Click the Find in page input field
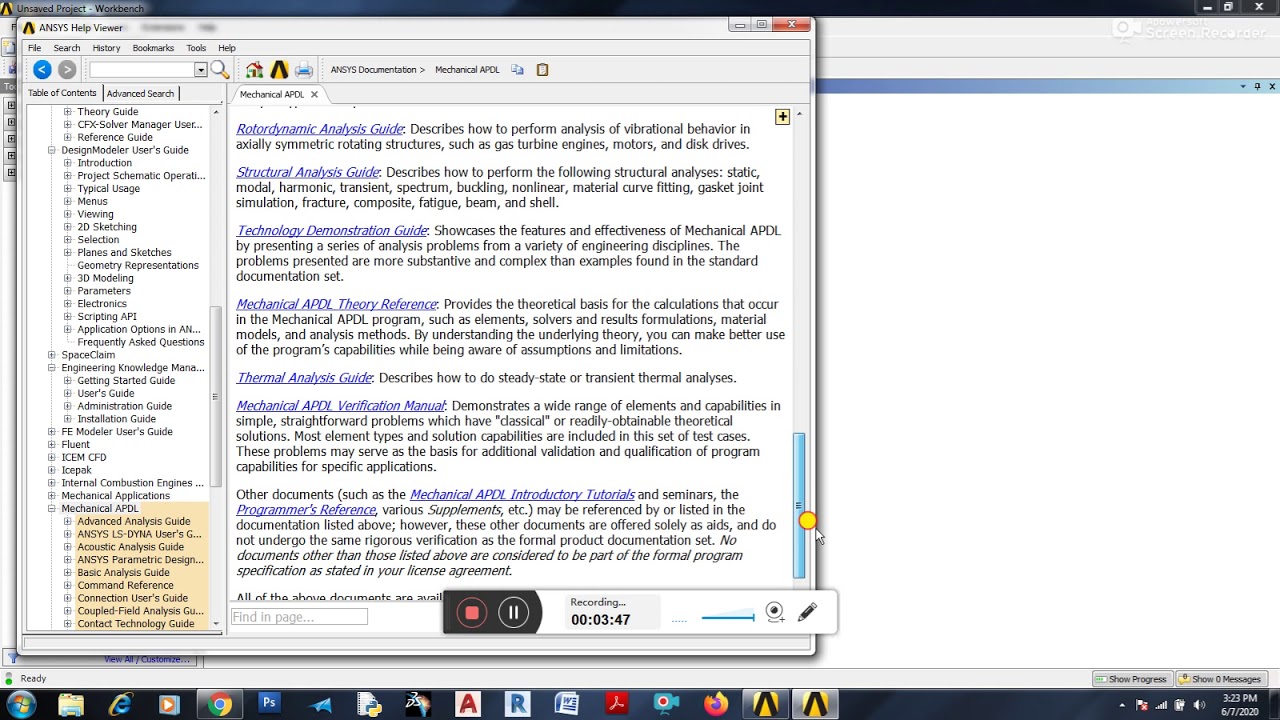The width and height of the screenshot is (1280, 720). point(299,617)
